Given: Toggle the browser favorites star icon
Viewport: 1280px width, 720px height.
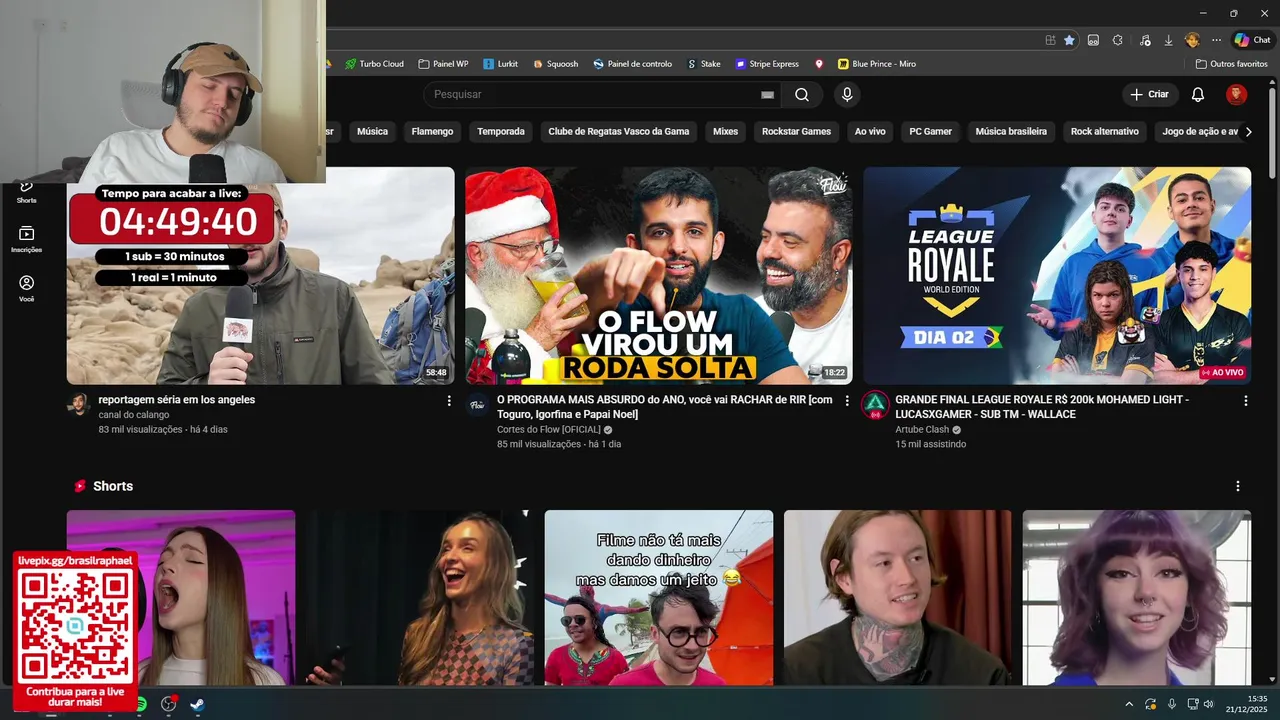Looking at the screenshot, I should click(x=1069, y=40).
